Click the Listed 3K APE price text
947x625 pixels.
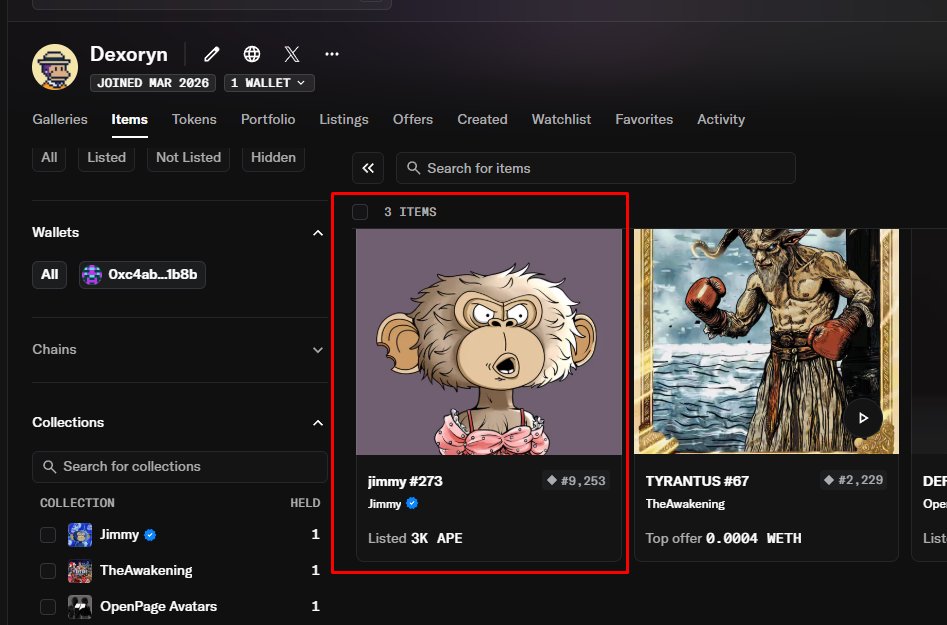pos(416,538)
